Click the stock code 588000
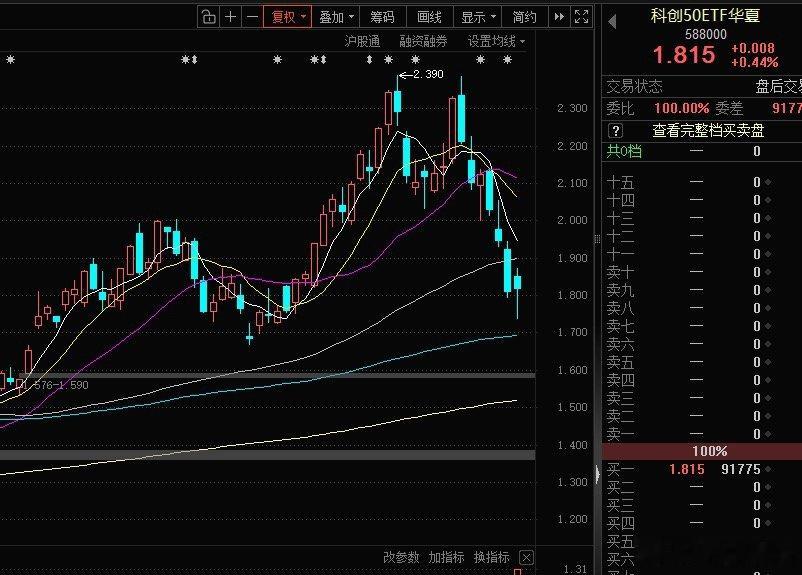 click(705, 34)
